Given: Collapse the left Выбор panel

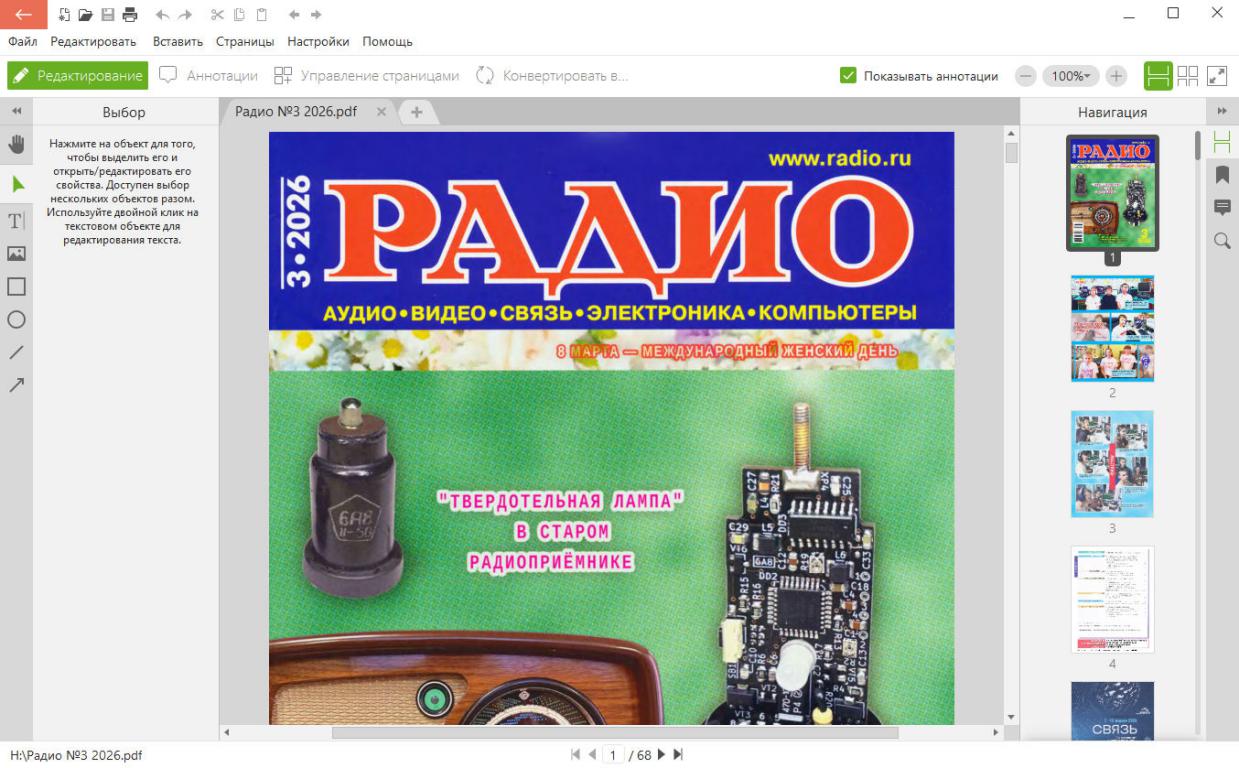Looking at the screenshot, I should coord(16,112).
